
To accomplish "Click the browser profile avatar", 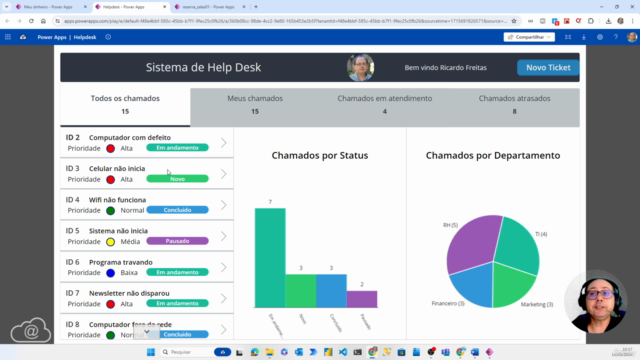I will pos(620,21).
